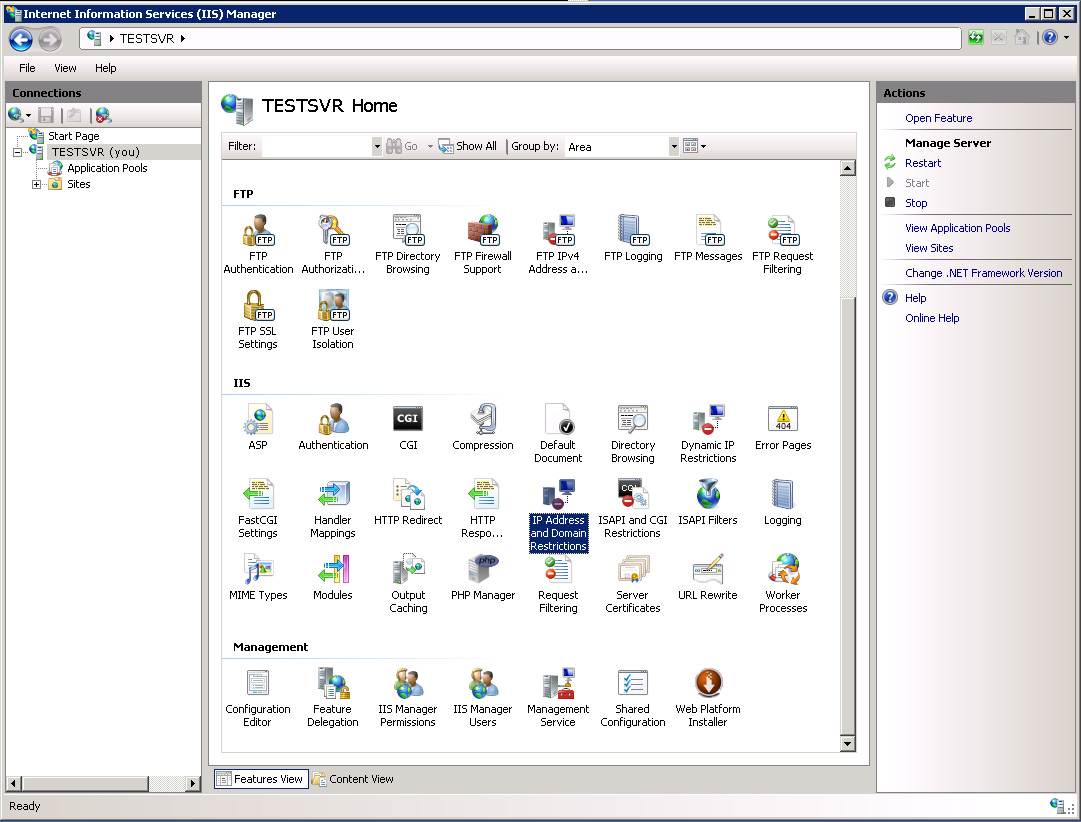Screen dimensions: 1081x822
Task: Click Open Feature action link
Action: tap(938, 118)
